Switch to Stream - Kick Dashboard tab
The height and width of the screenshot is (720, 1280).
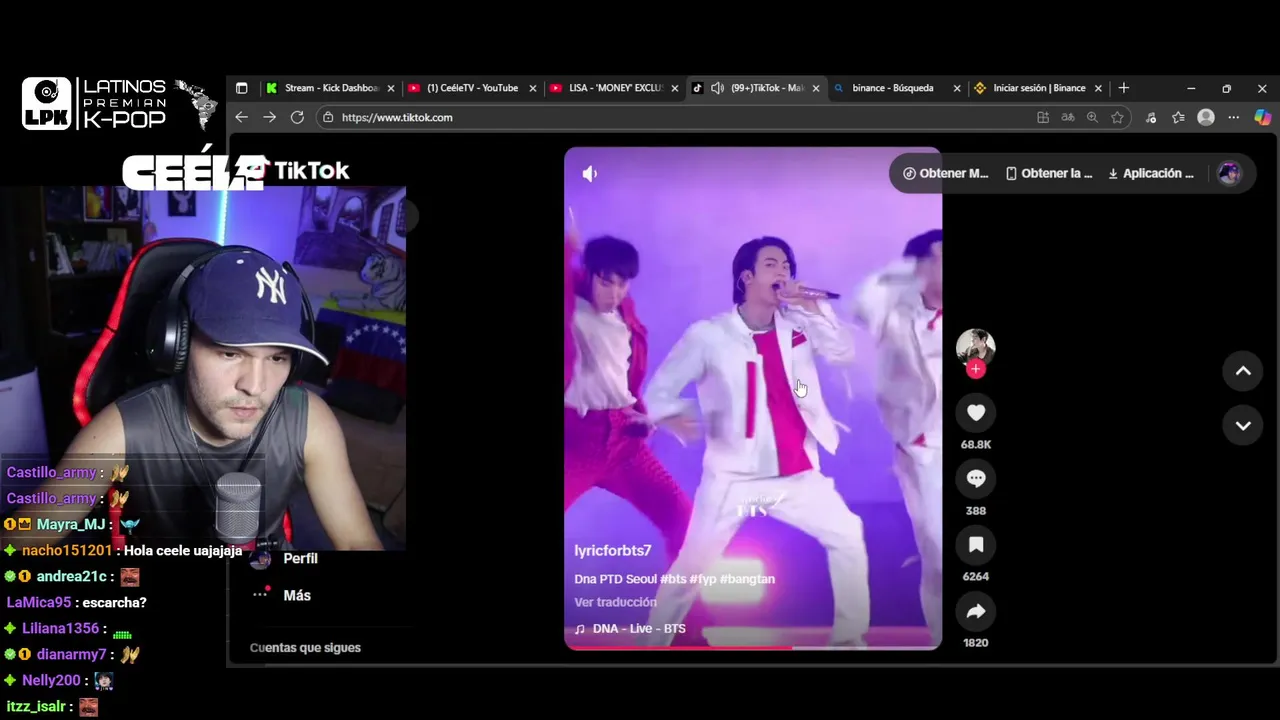[x=331, y=88]
